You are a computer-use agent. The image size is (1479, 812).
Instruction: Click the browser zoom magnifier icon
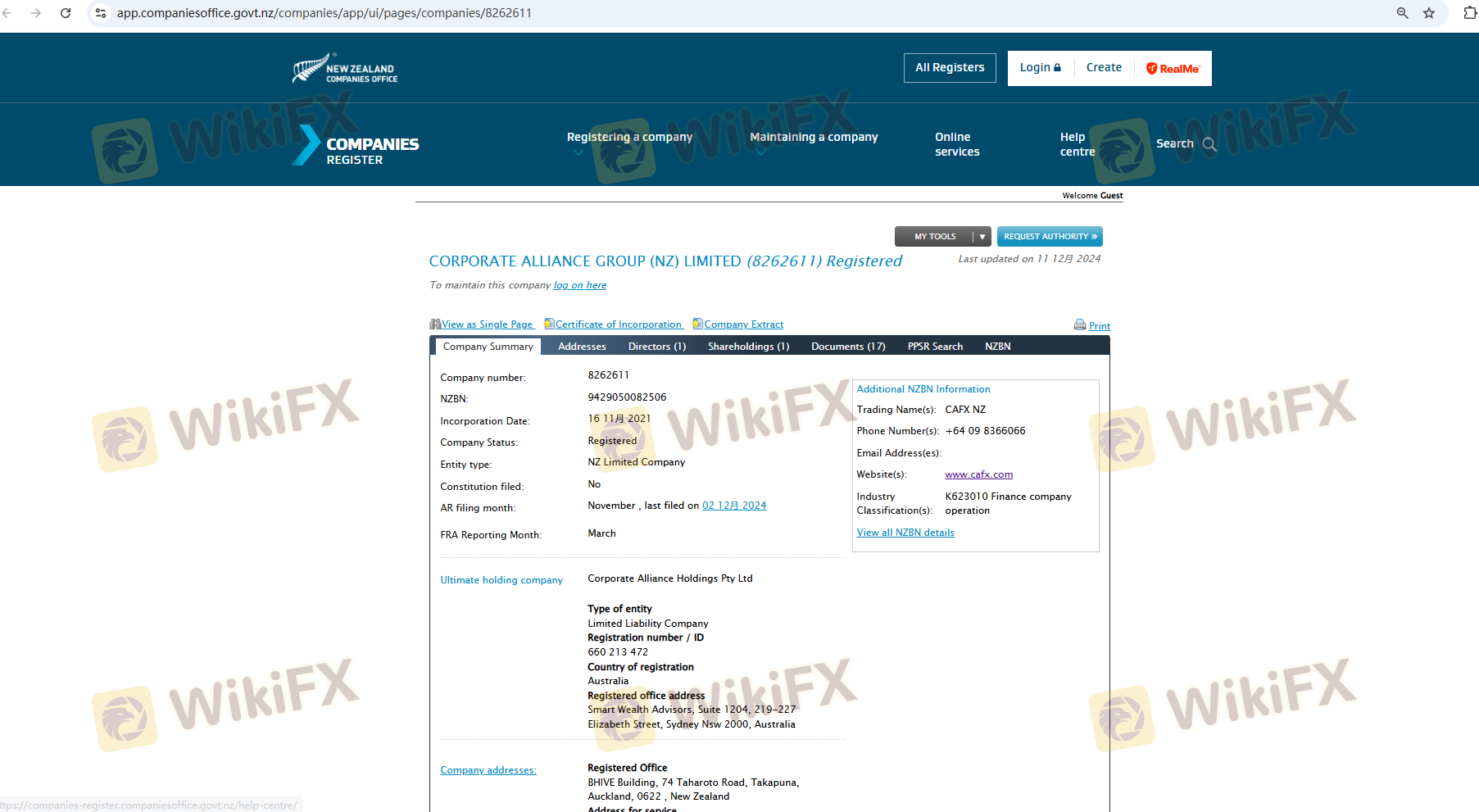(x=1403, y=13)
